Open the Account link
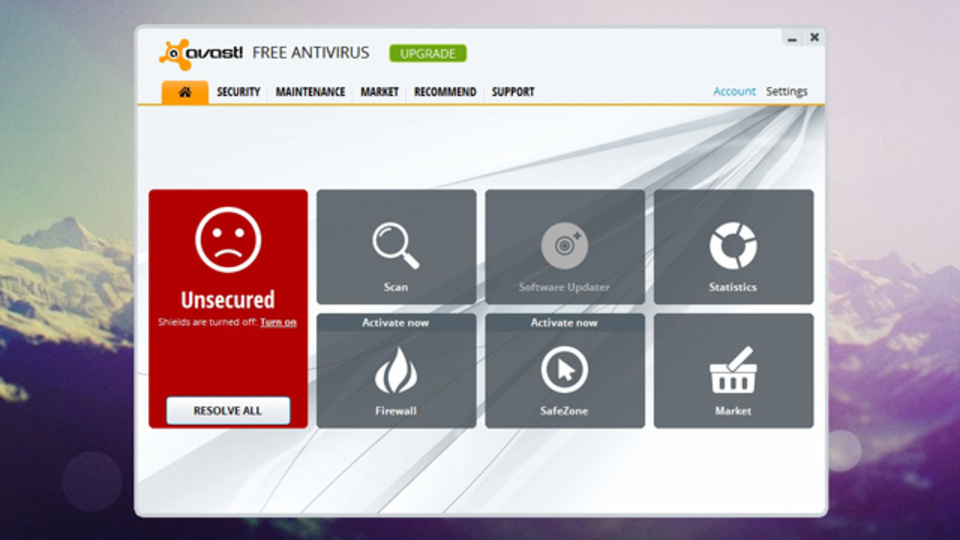 pyautogui.click(x=734, y=91)
